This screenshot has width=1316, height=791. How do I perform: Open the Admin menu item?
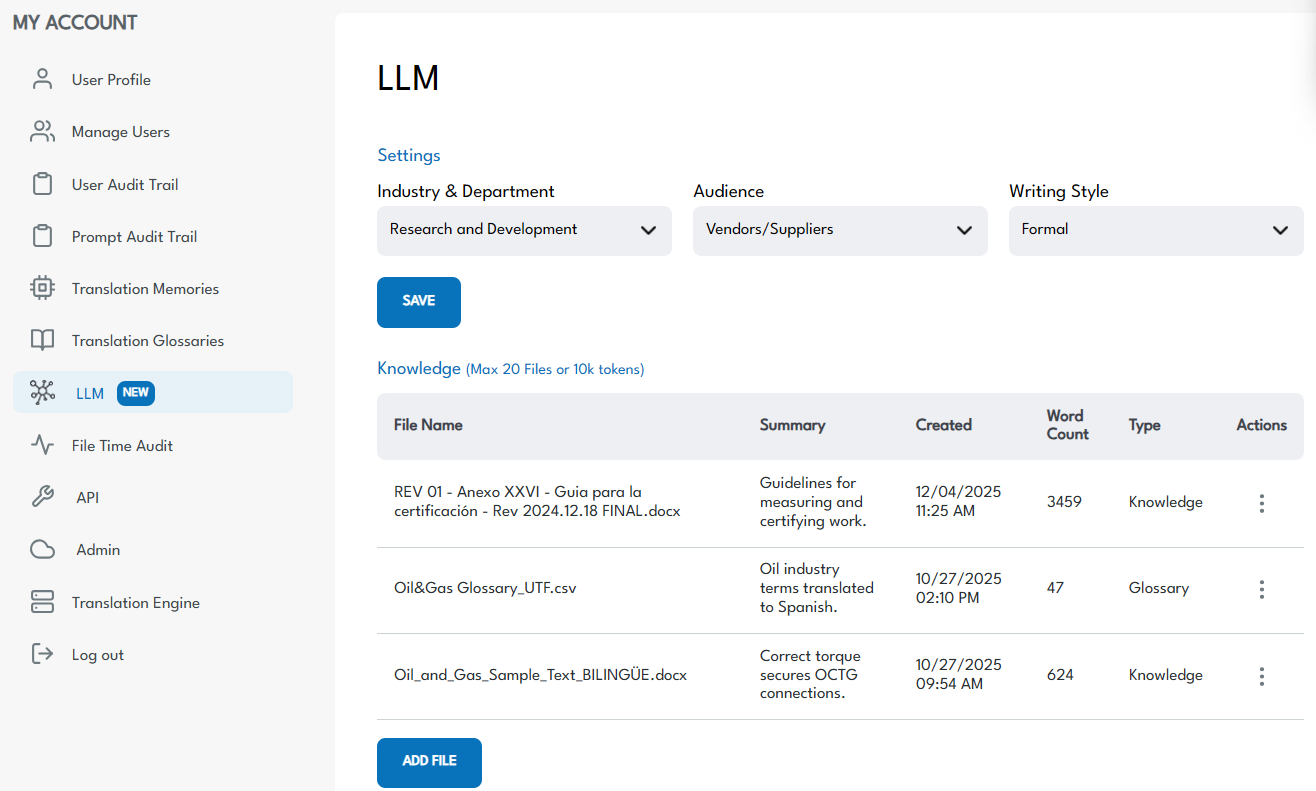98,550
